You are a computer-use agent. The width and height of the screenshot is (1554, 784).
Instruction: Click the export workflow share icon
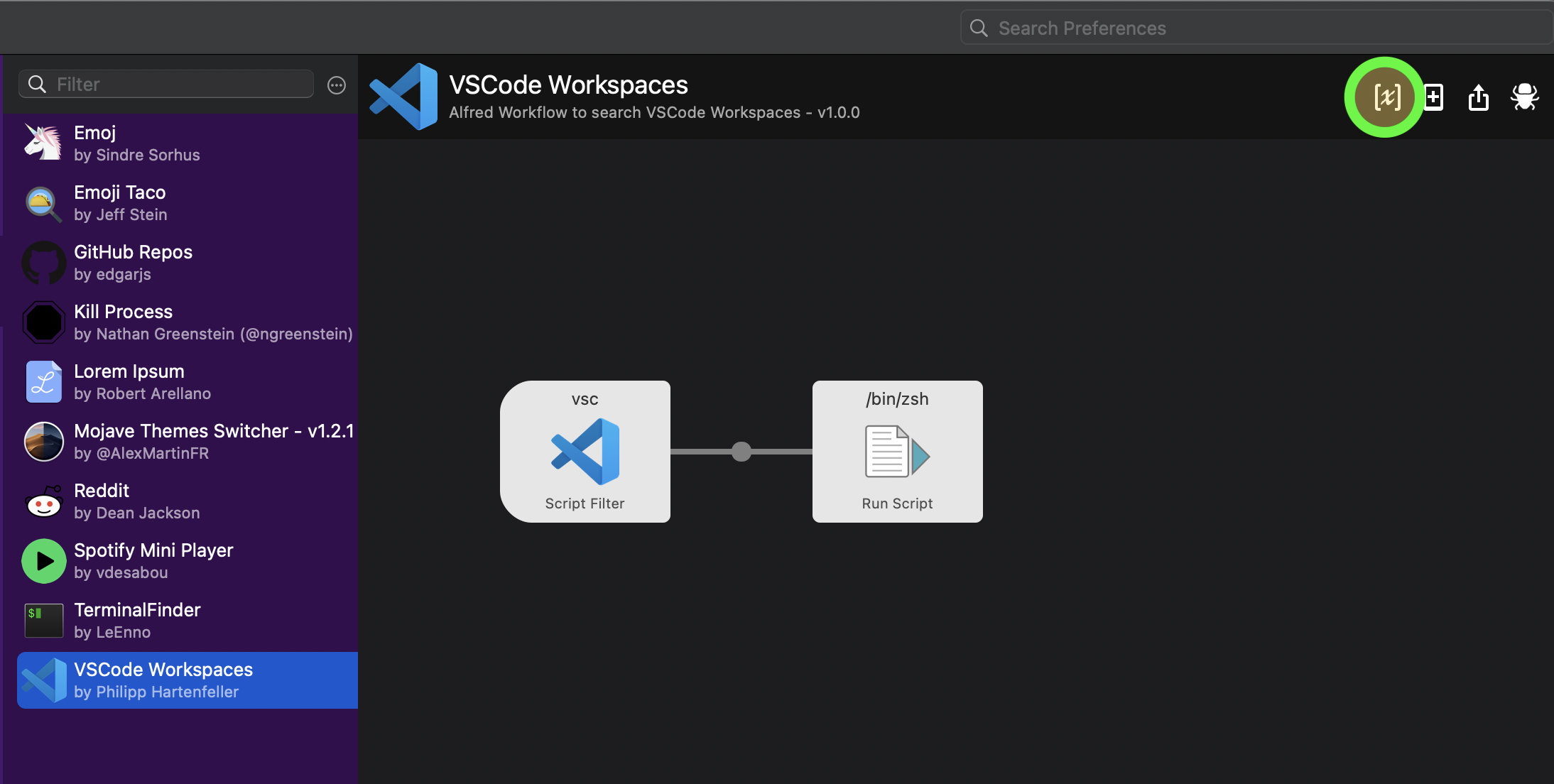click(1478, 97)
